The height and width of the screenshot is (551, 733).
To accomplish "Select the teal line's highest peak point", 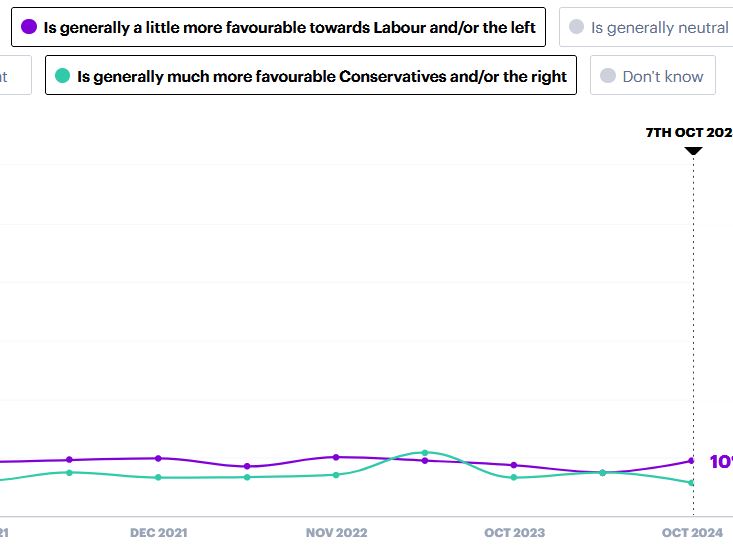I will click(425, 453).
